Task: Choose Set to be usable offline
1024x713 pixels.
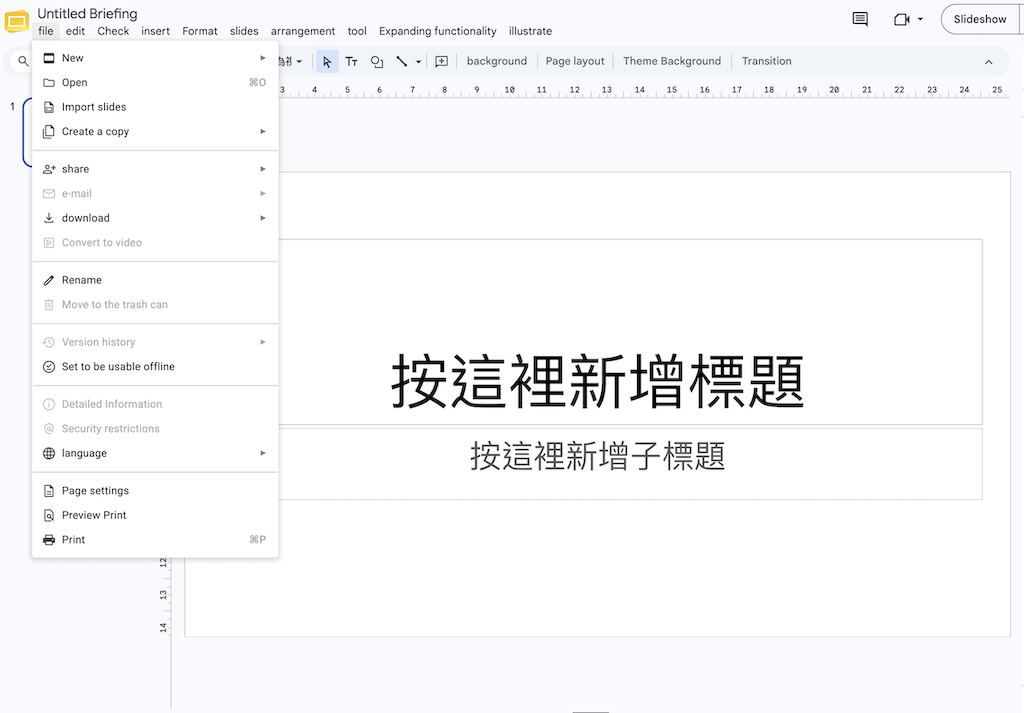Action: pyautogui.click(x=155, y=367)
